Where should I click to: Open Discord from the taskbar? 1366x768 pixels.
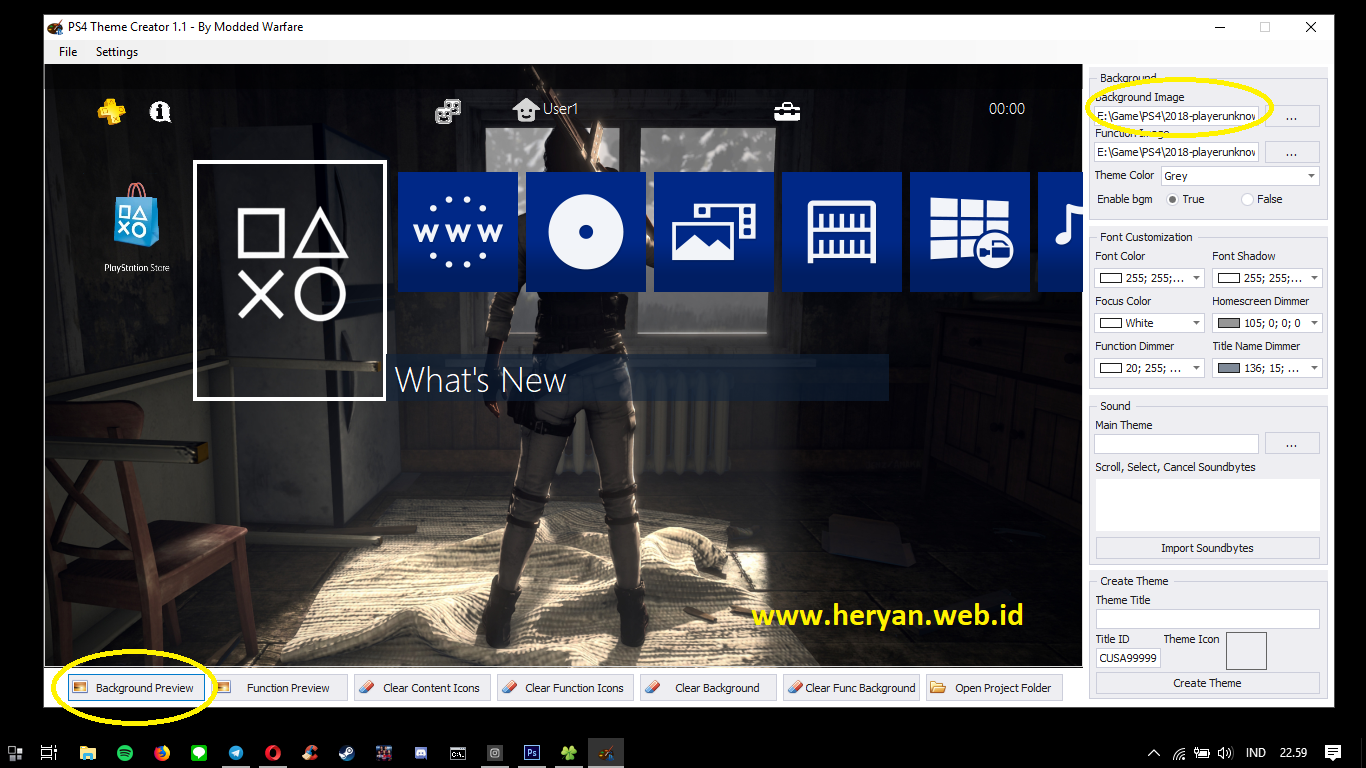[421, 753]
